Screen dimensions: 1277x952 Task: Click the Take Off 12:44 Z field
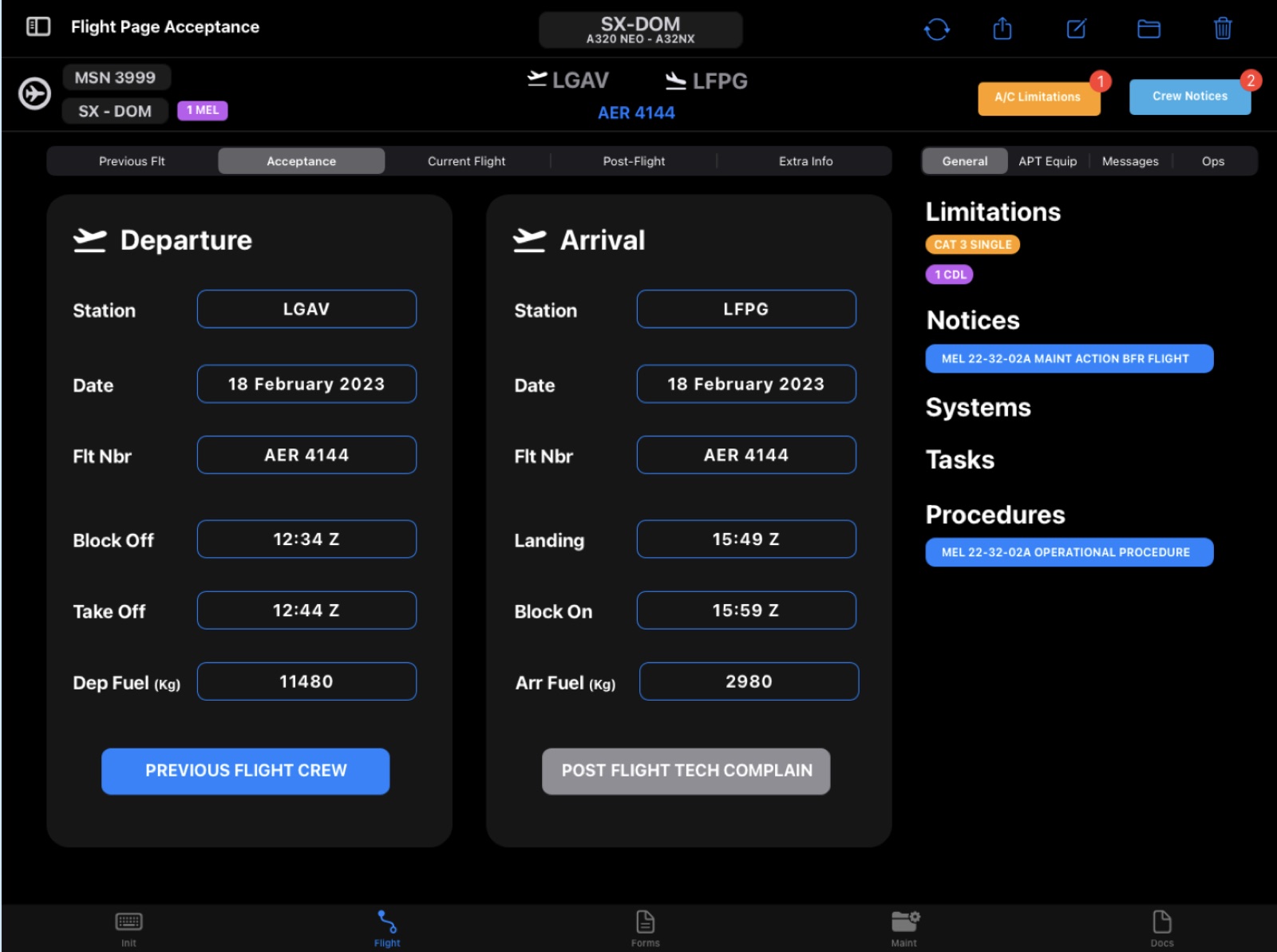click(x=306, y=610)
